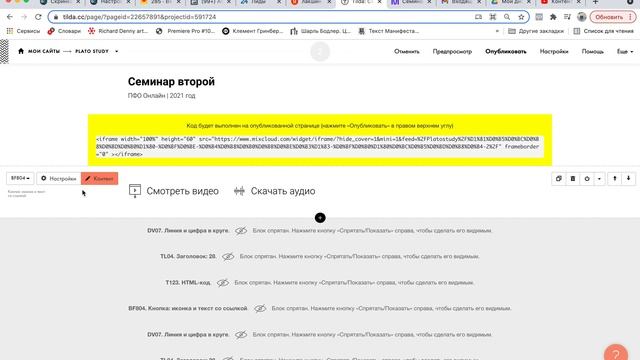The width and height of the screenshot is (640, 360).
Task: Open the Другие закладки bookmarks folder
Action: [x=536, y=31]
